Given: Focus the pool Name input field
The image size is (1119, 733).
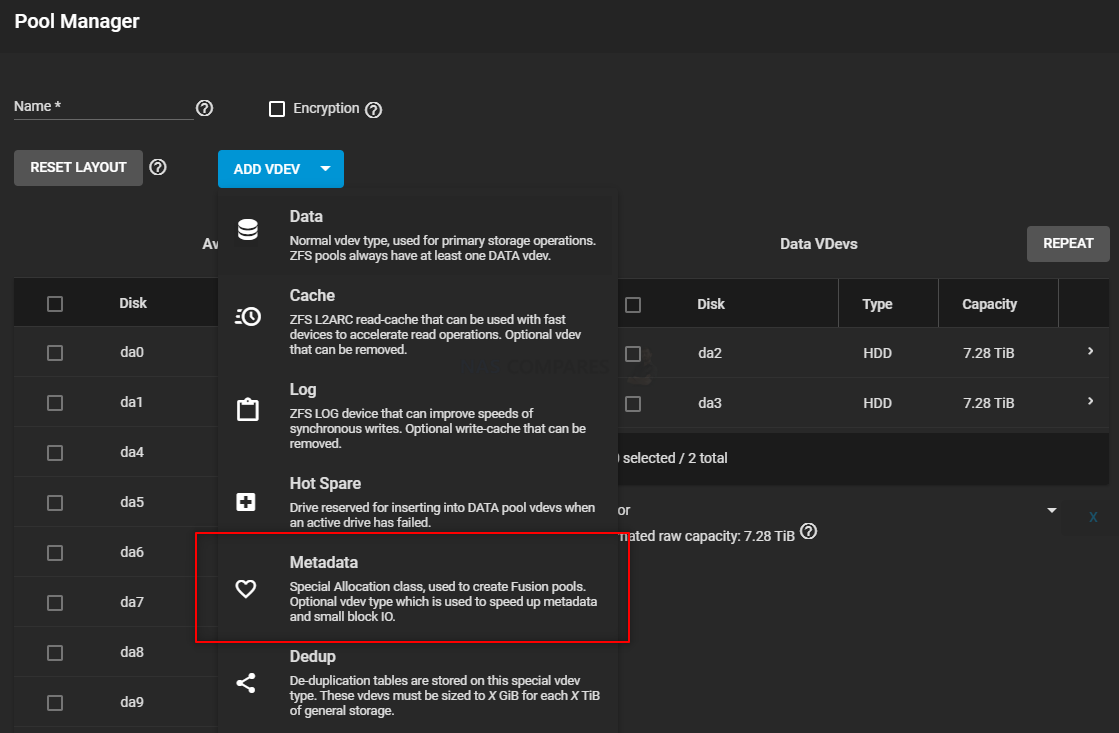Looking at the screenshot, I should 103,107.
